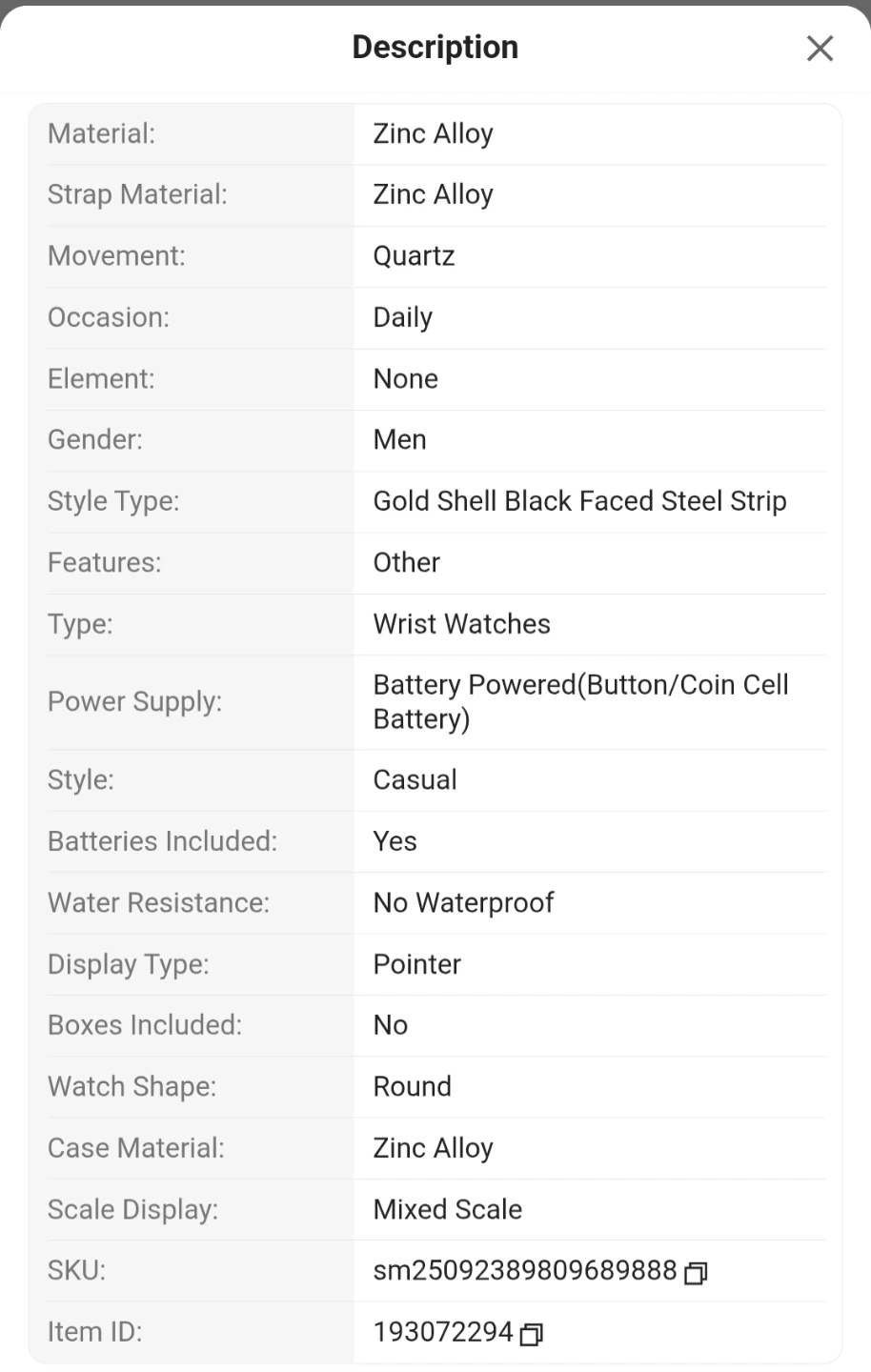This screenshot has height=1372, width=871.
Task: Click the Water Resistance label
Action: tap(158, 902)
